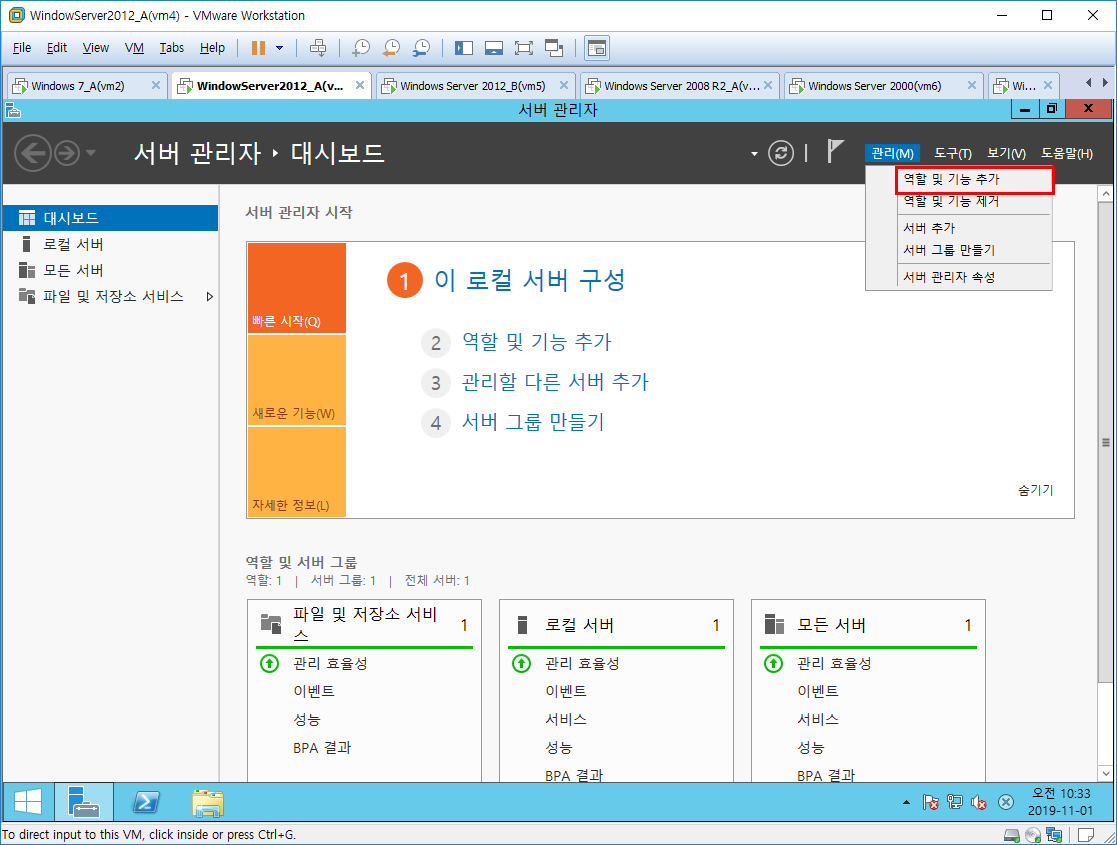Select 파일 및 저장소 서비스 sidebar item
Screen dimensions: 1117x845
pos(110,296)
